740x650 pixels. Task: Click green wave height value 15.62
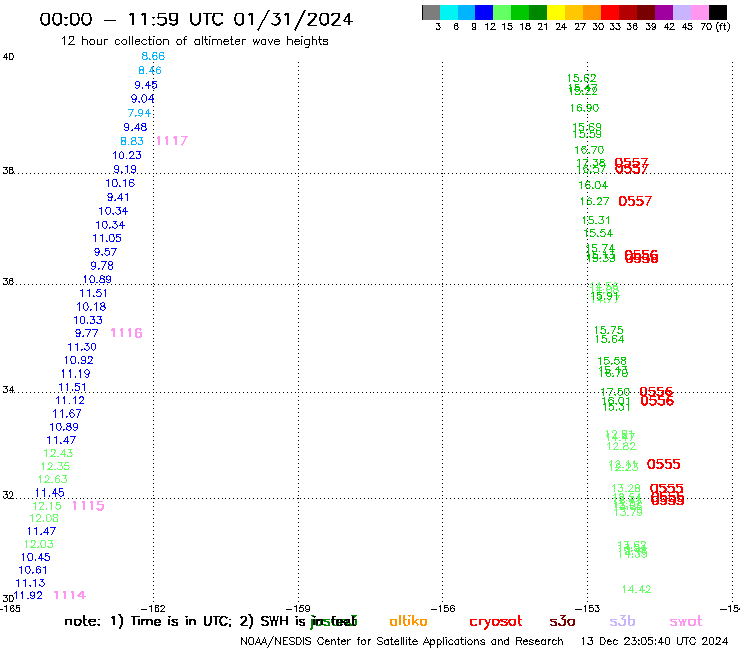581,78
